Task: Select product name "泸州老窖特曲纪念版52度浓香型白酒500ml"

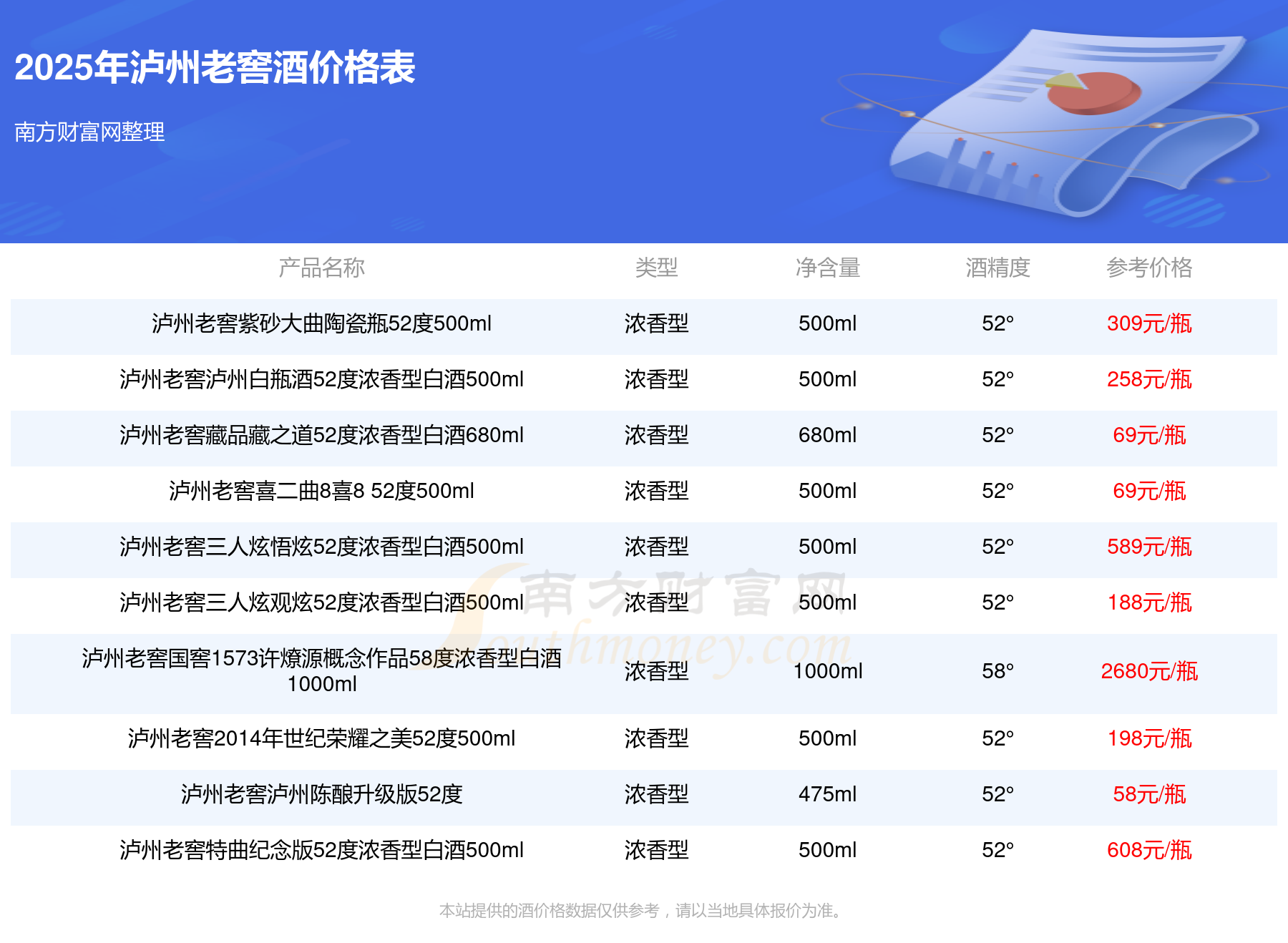Action: pos(322,850)
